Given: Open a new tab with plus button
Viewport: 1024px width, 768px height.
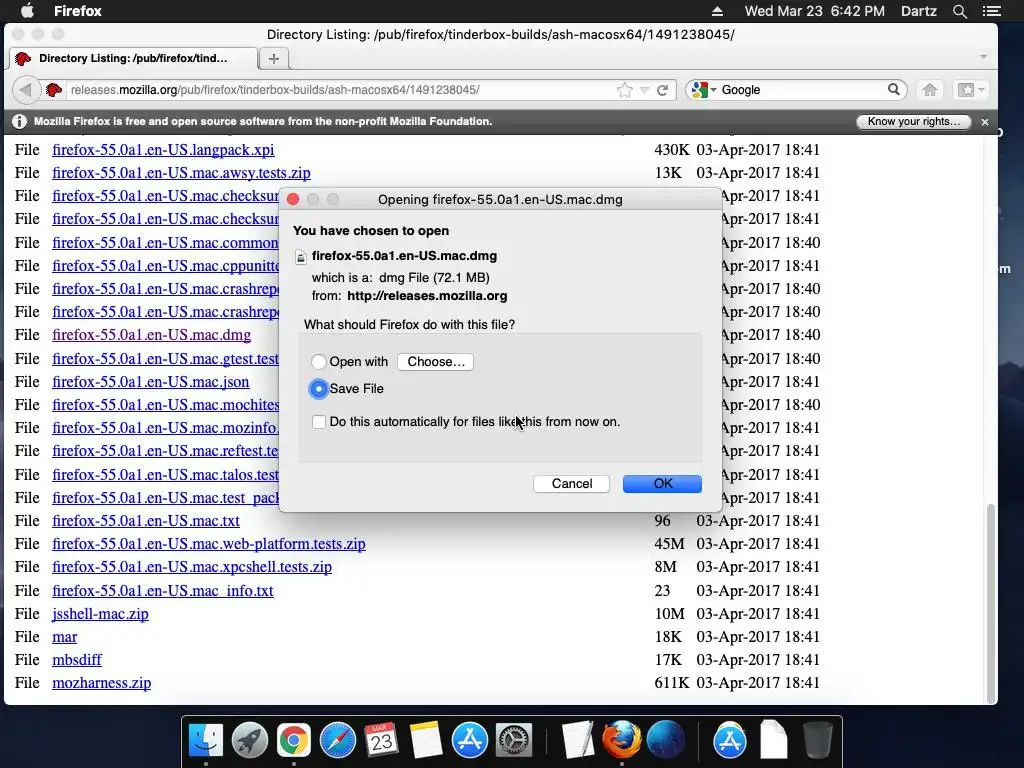Looking at the screenshot, I should (274, 58).
